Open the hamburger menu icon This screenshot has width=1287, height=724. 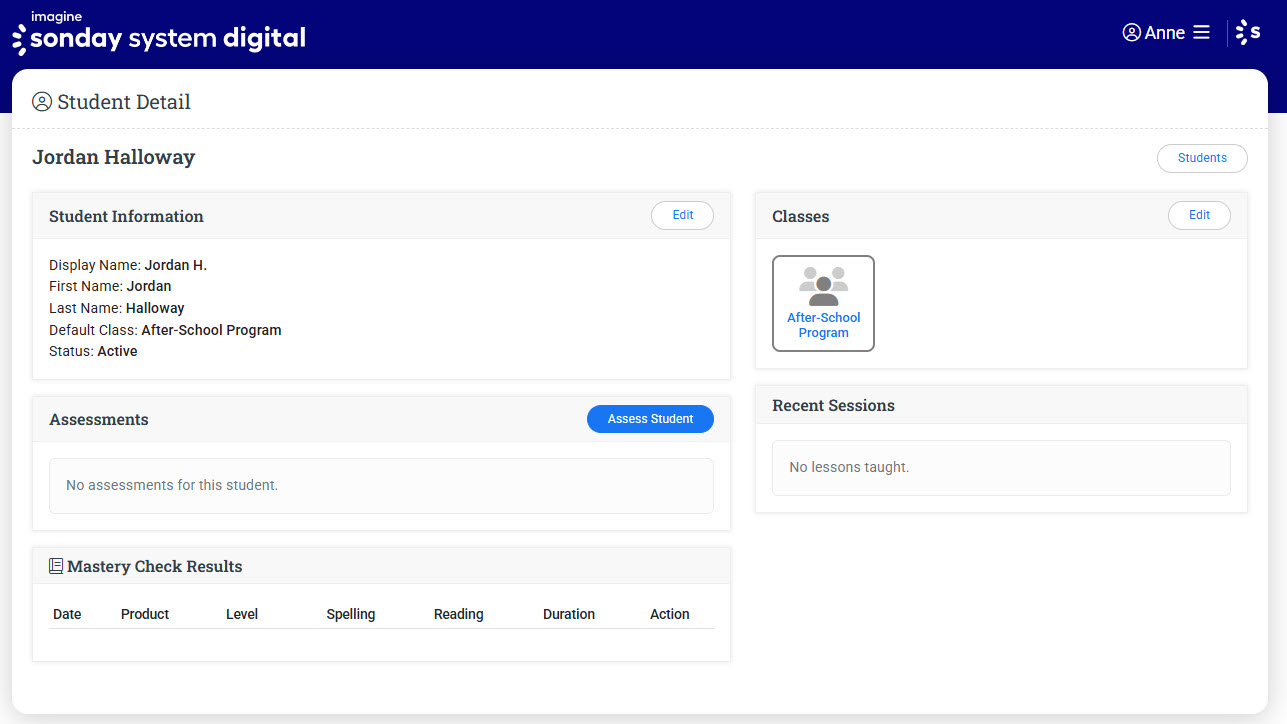point(1202,33)
